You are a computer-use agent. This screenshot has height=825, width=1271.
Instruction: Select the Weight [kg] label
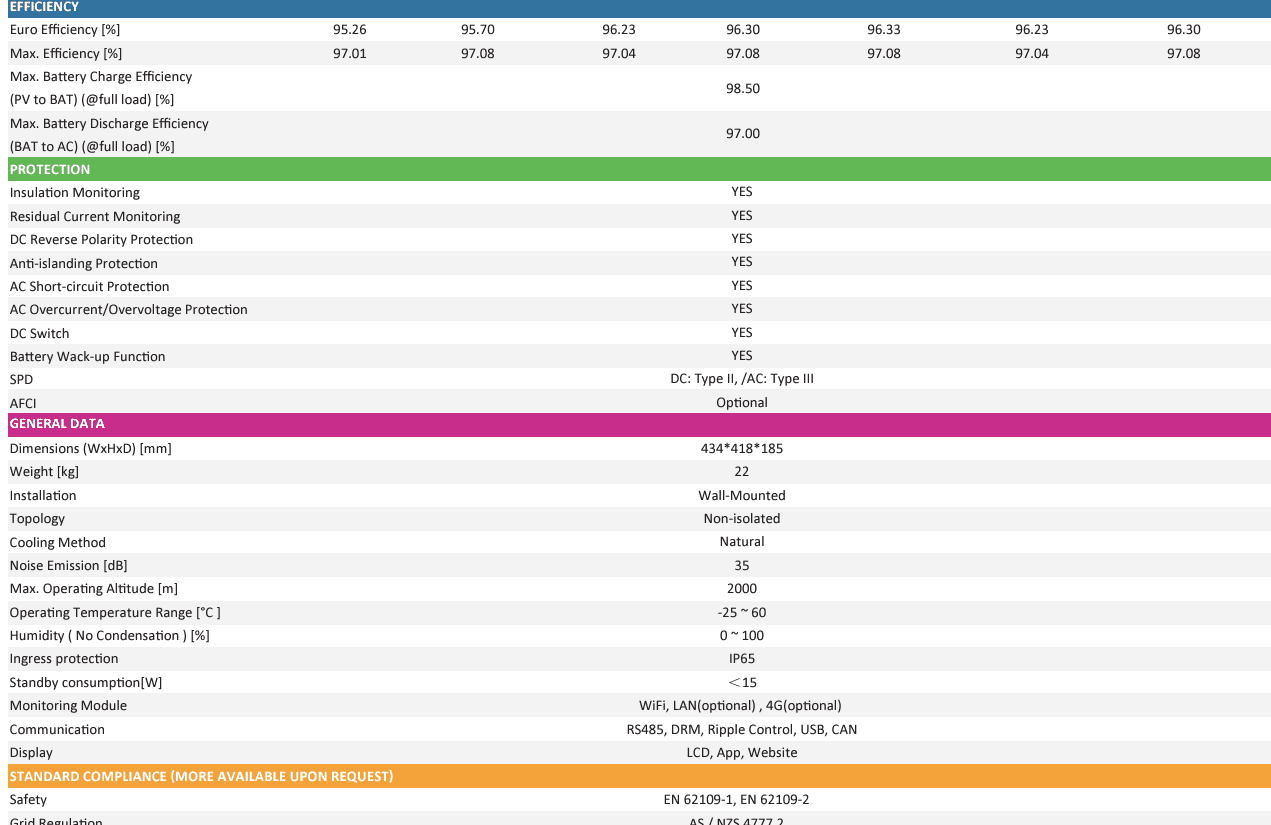[x=44, y=471]
